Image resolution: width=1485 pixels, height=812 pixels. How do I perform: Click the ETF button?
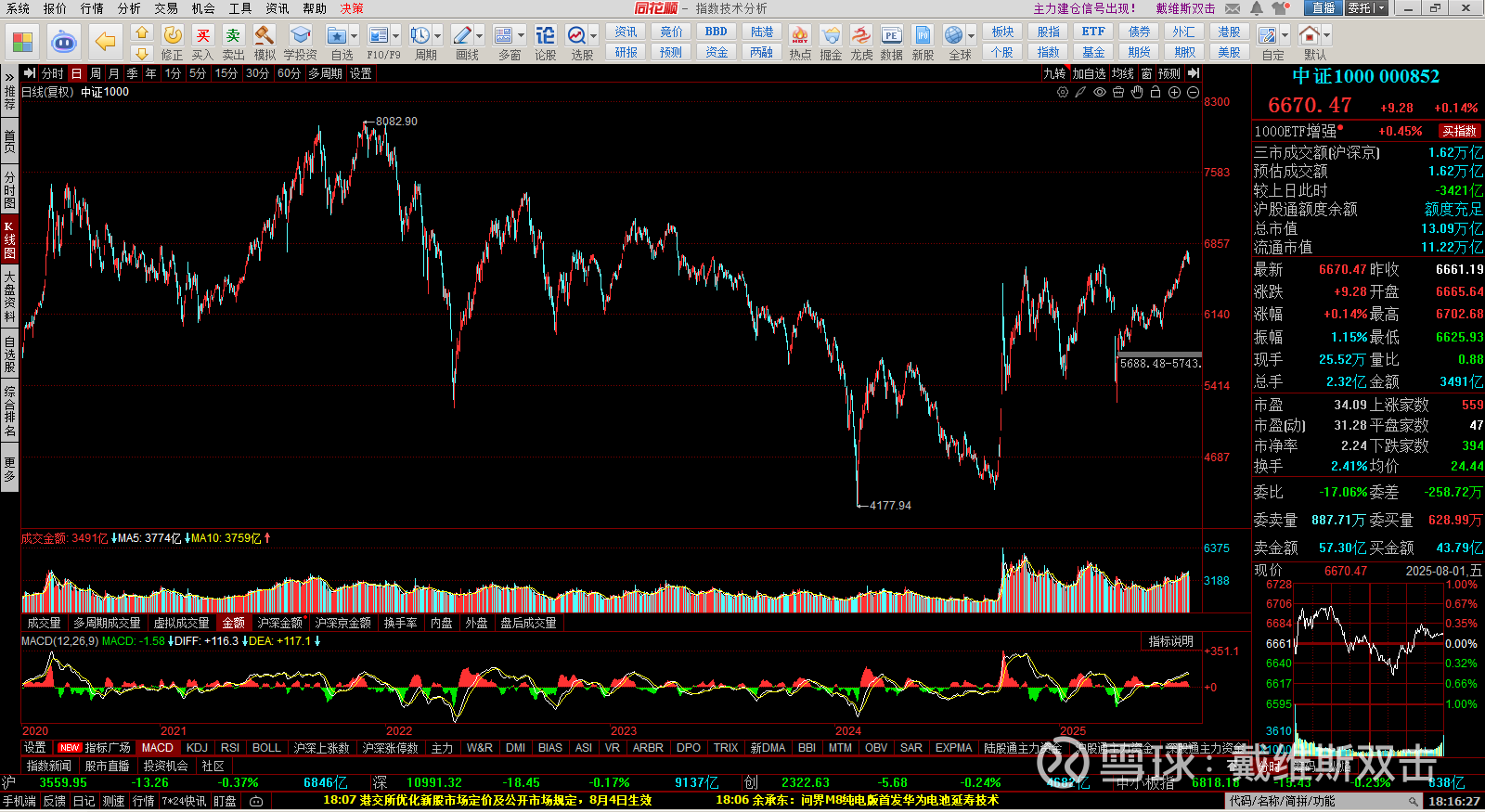(x=1093, y=32)
